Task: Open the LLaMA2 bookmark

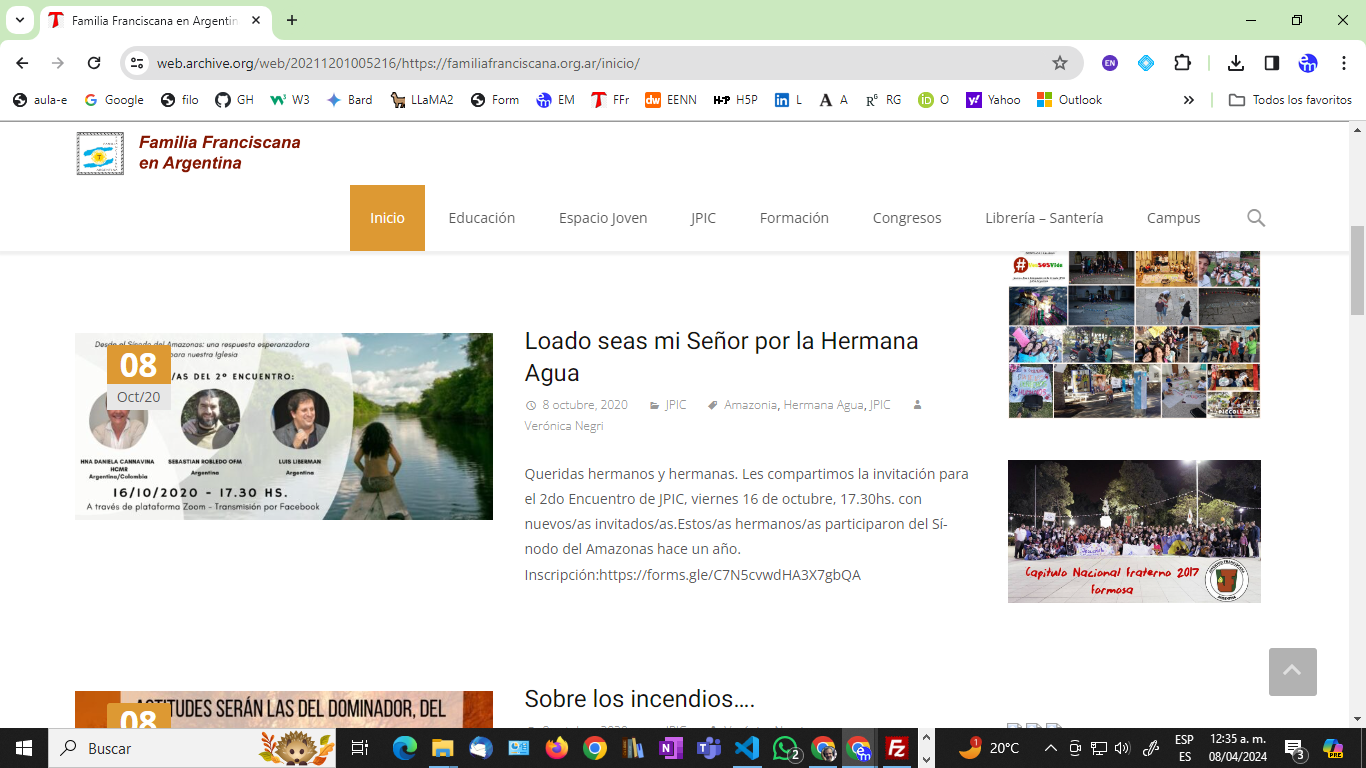Action: (422, 100)
